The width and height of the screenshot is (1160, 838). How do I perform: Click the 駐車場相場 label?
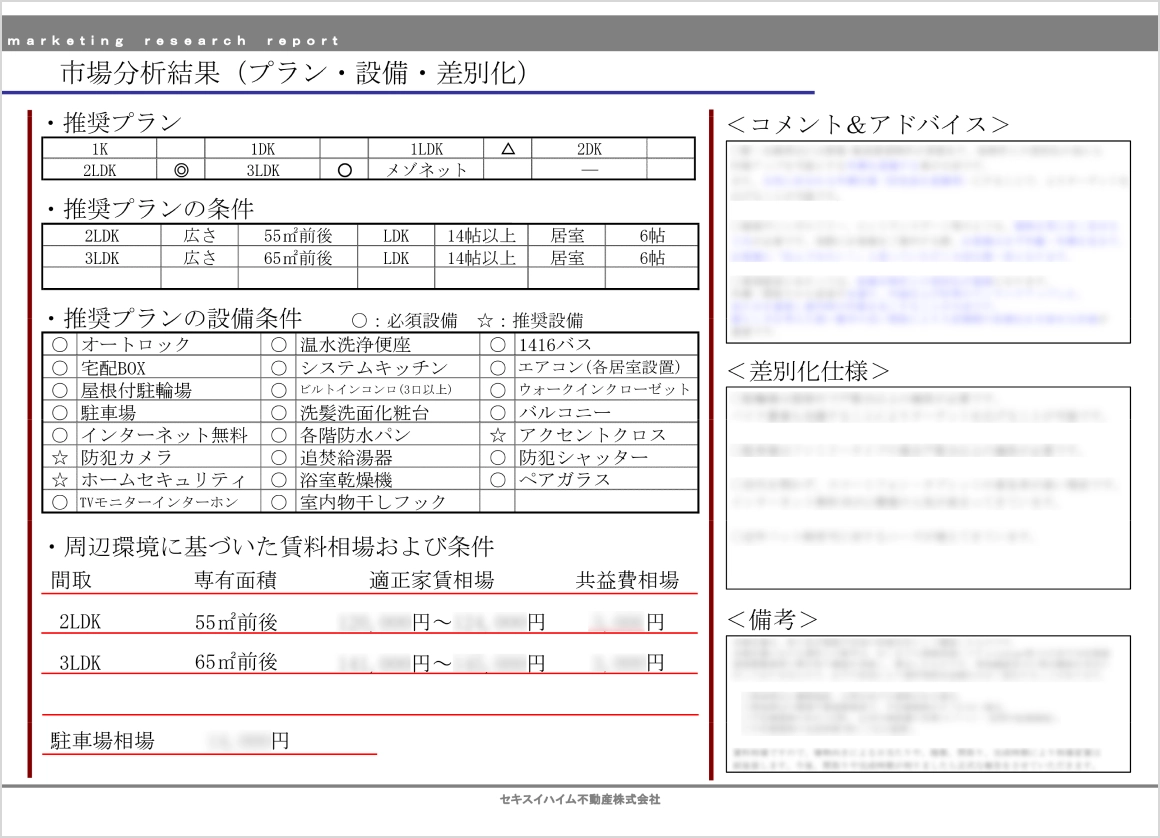pos(102,741)
